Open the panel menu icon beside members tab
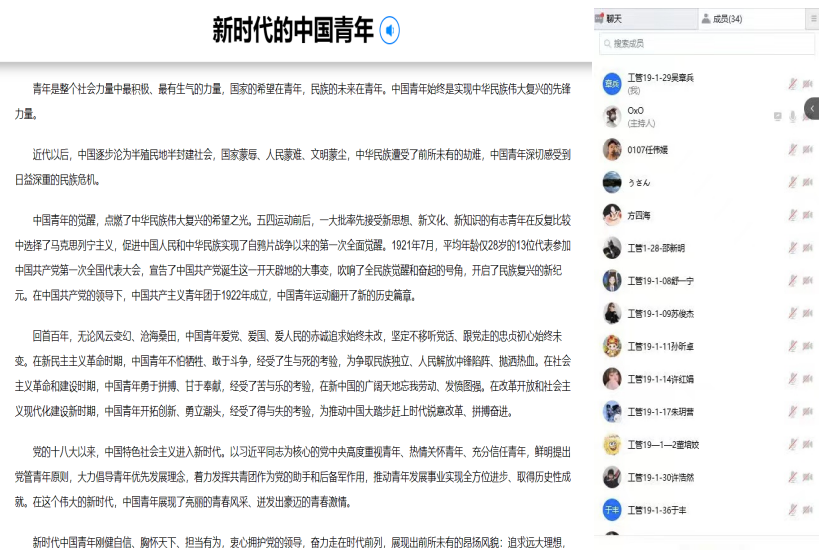The height and width of the screenshot is (558, 826). click(813, 19)
